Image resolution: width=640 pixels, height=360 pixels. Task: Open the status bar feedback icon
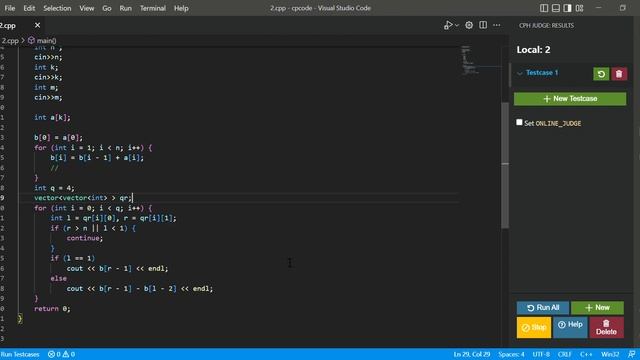click(x=631, y=354)
